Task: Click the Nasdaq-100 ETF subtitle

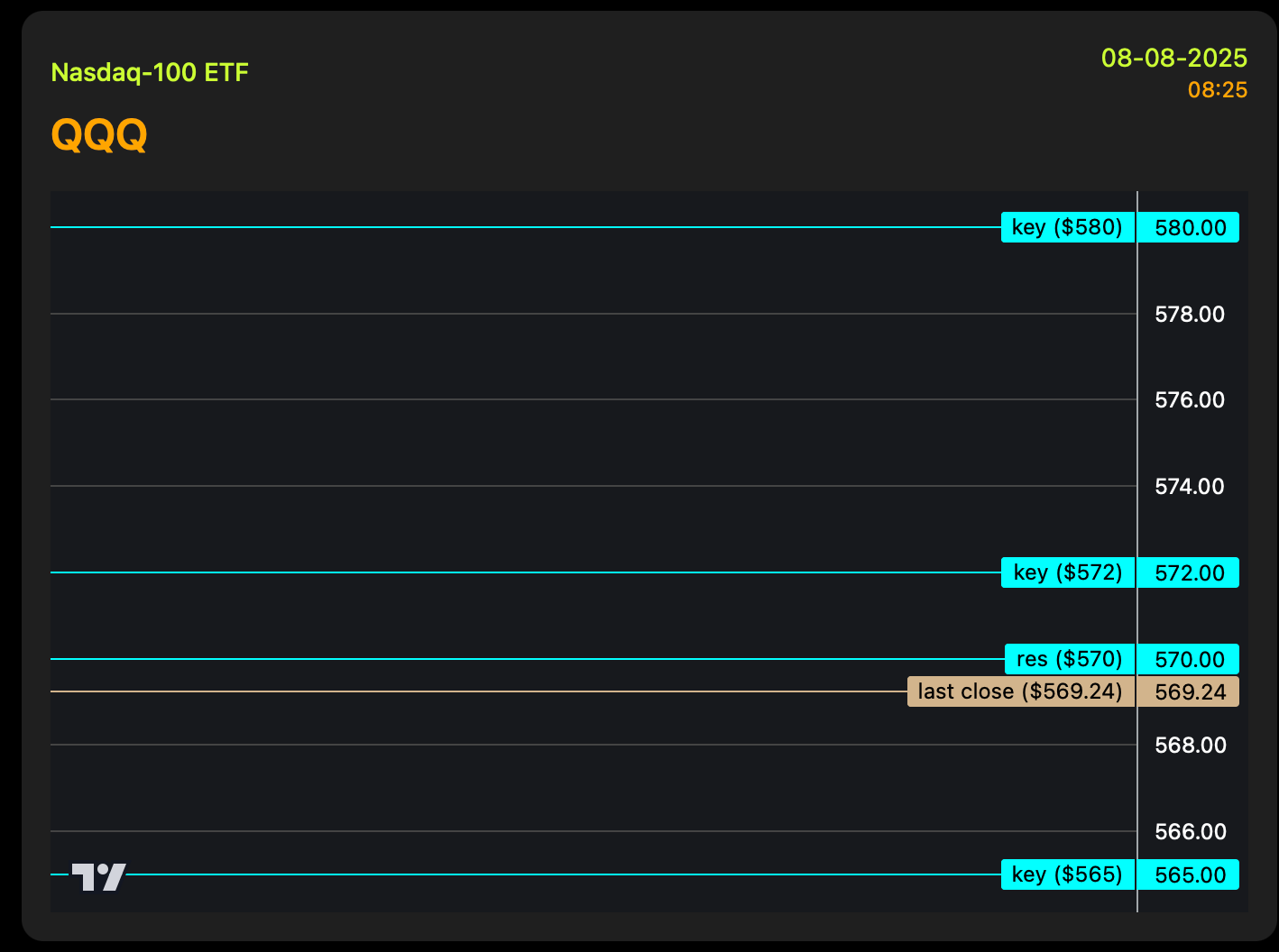Action: coord(150,72)
